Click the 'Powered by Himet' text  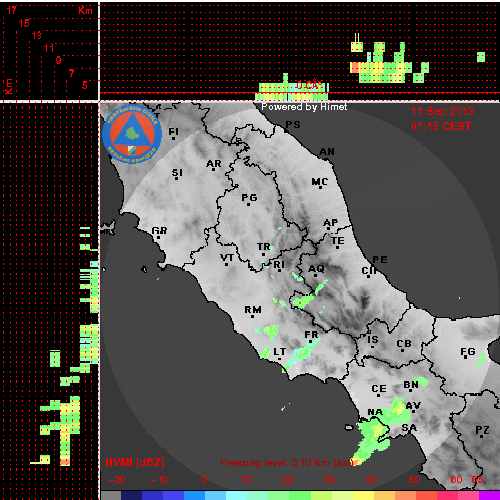pos(304,107)
